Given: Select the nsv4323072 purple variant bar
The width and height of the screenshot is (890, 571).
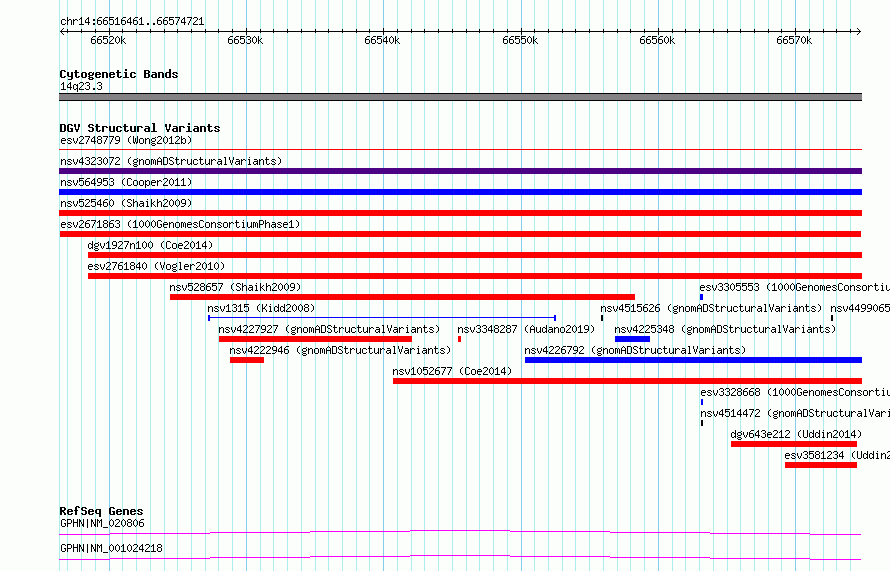Looking at the screenshot, I should point(460,171).
